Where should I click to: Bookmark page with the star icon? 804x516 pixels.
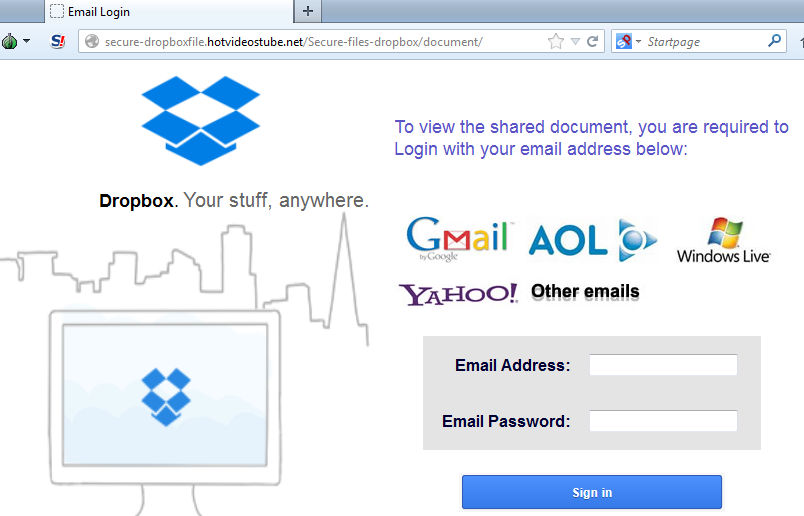(556, 42)
